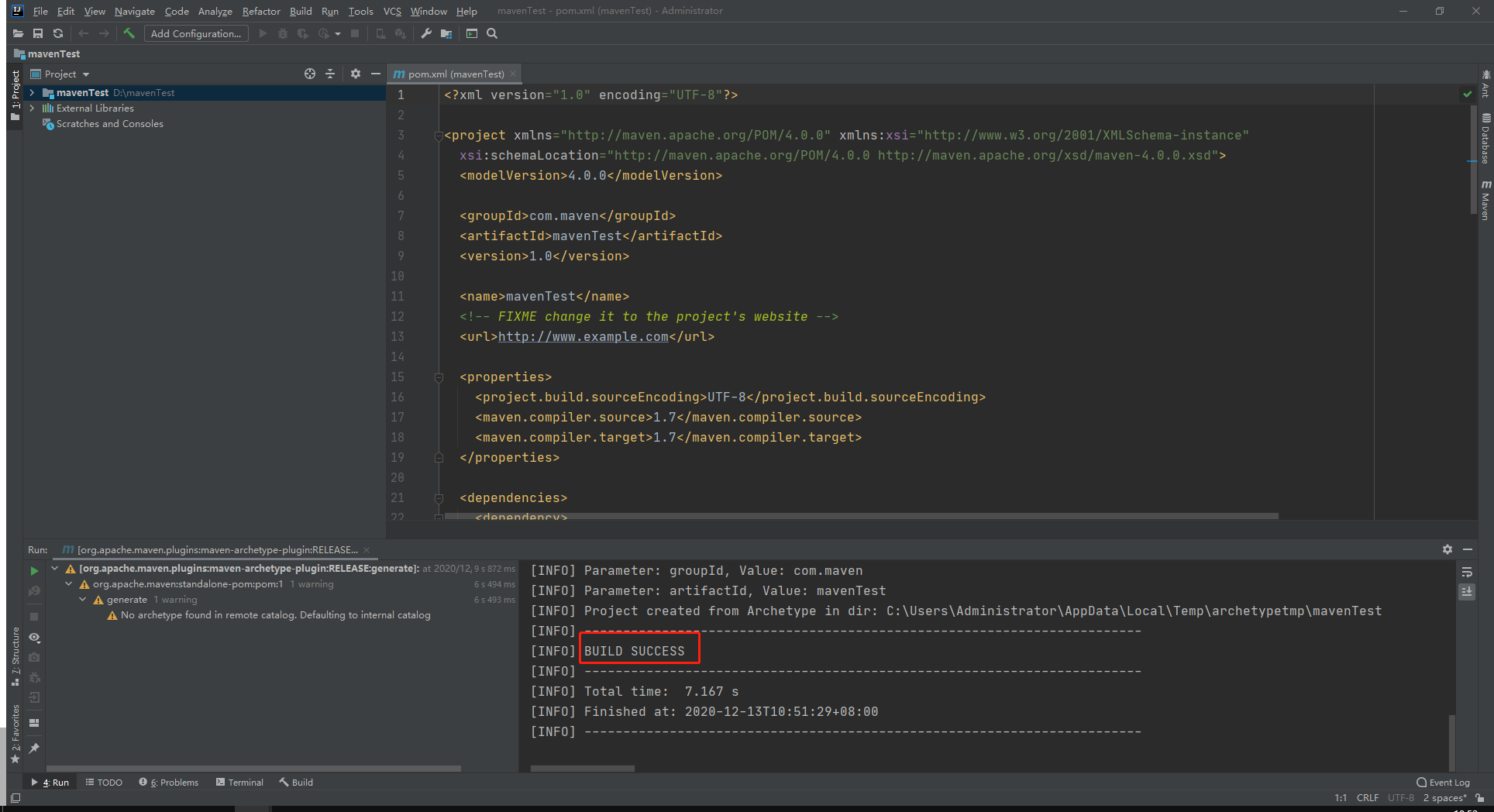Click the 2 spaces indent setting

[1444, 798]
